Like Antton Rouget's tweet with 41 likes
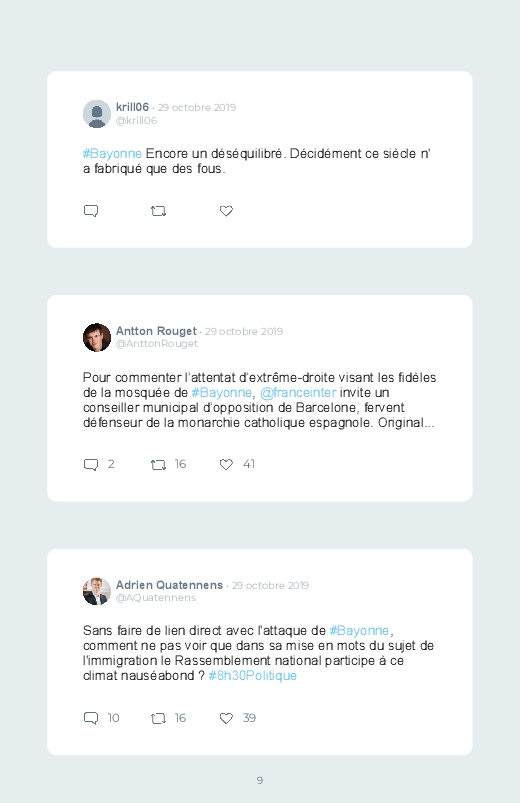 pyautogui.click(x=226, y=464)
